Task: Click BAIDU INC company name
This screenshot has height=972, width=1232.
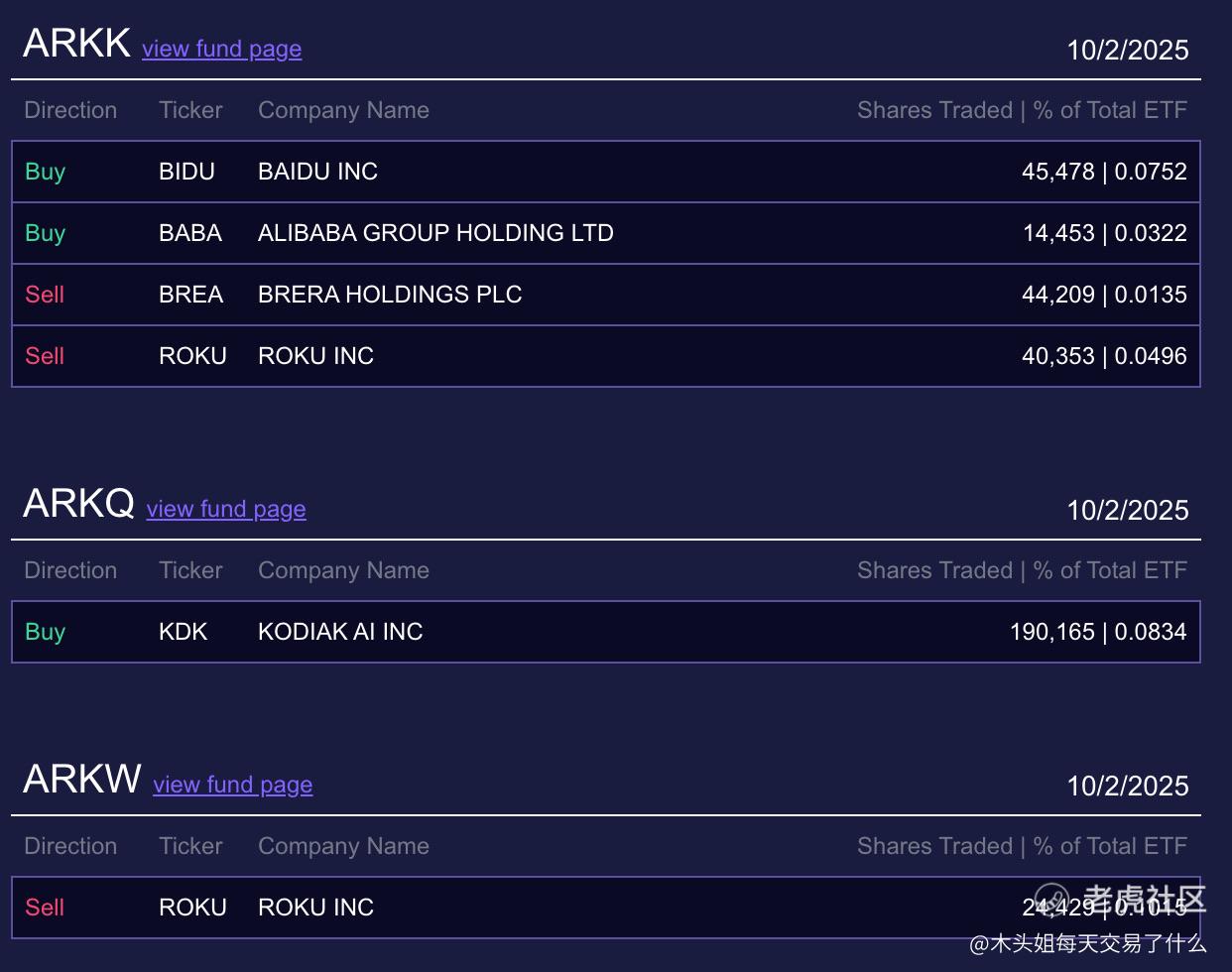Action: pyautogui.click(x=317, y=172)
